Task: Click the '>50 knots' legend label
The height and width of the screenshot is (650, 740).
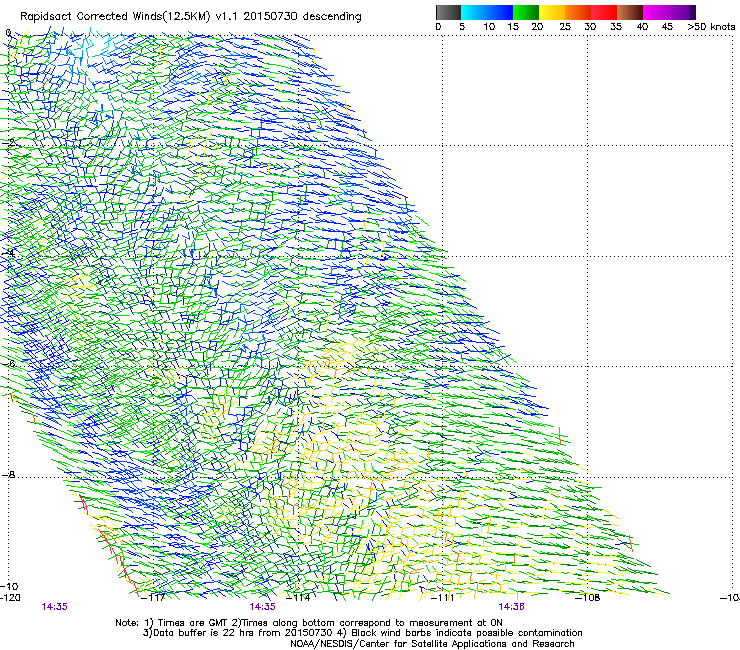Action: pyautogui.click(x=711, y=27)
